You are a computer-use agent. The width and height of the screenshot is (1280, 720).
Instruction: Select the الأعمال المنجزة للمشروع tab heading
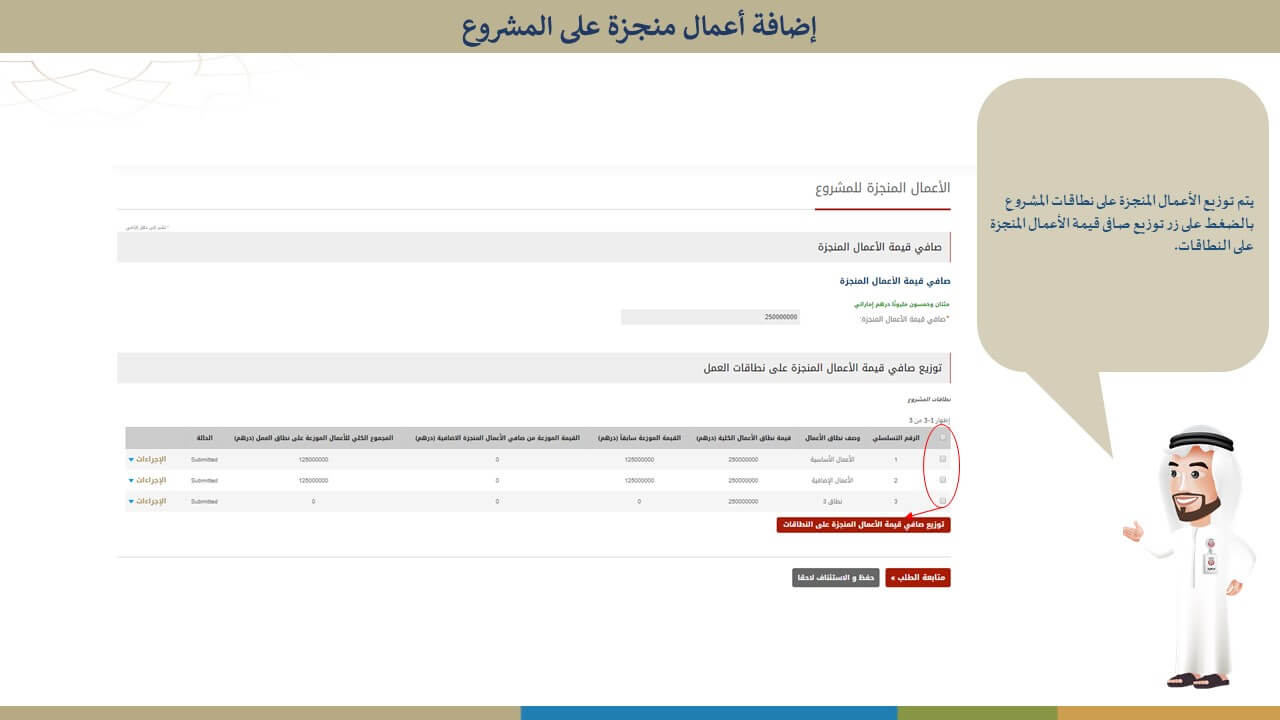click(x=882, y=188)
